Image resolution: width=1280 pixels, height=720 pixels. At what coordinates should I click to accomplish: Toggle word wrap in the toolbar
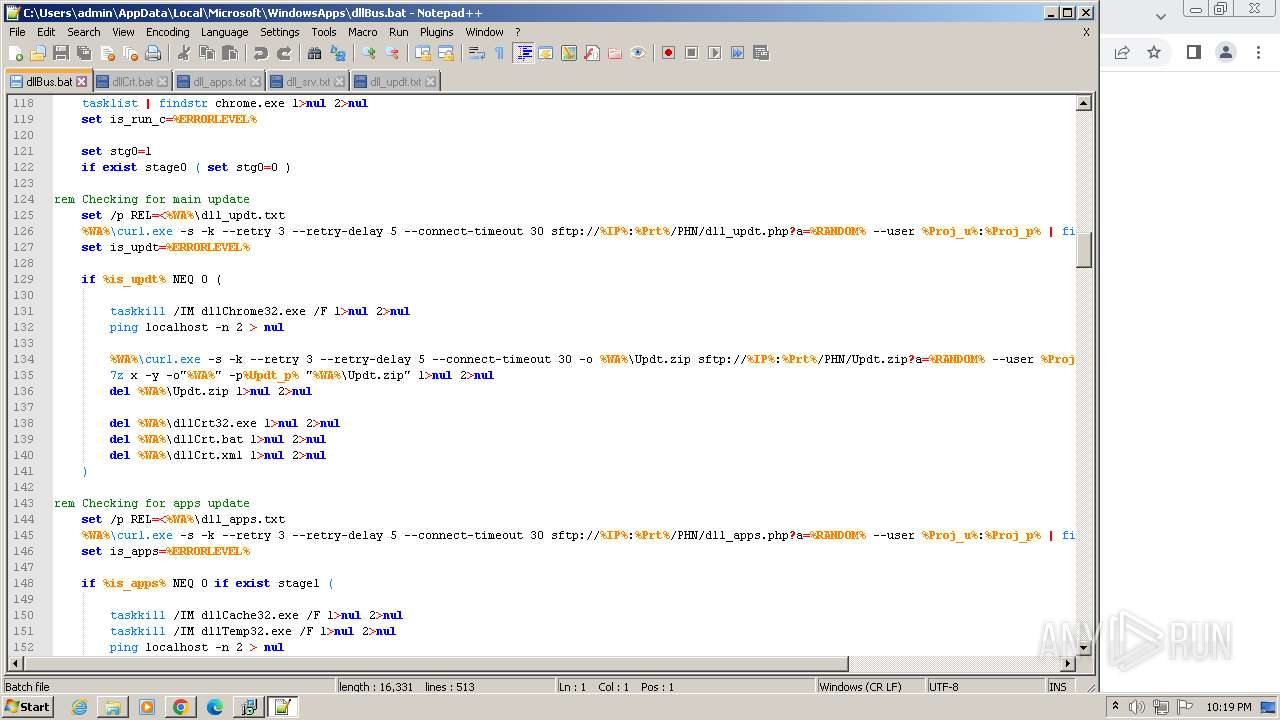[477, 53]
